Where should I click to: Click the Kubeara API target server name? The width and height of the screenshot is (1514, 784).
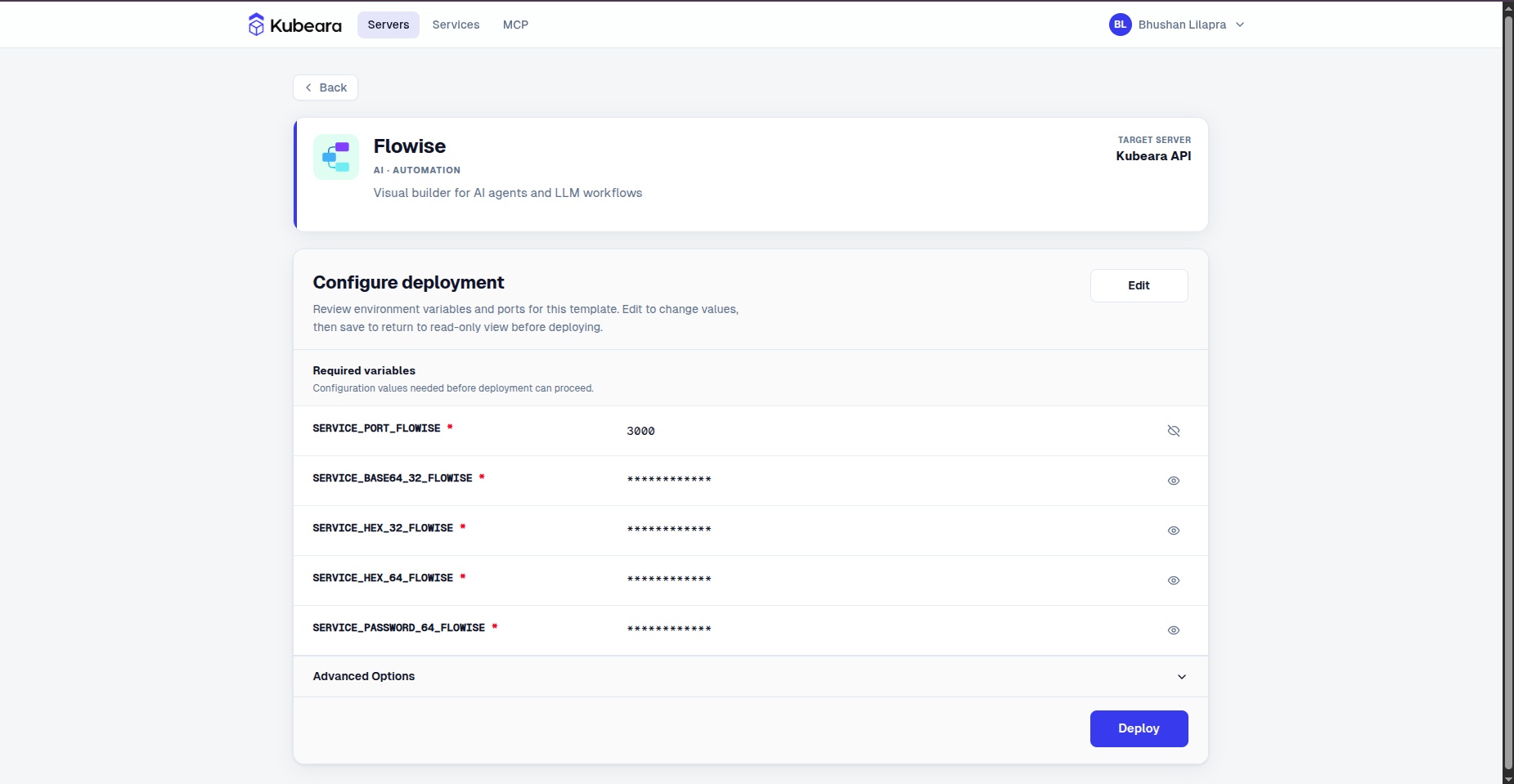pos(1153,156)
